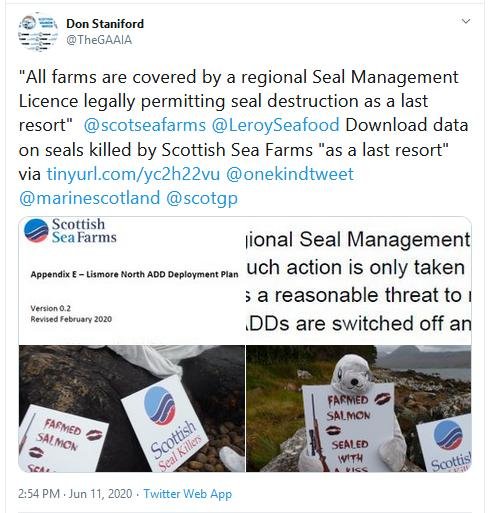Viewport: 488px width, 513px height.
Task: Click the Don Staniford display name
Action: click(105, 24)
